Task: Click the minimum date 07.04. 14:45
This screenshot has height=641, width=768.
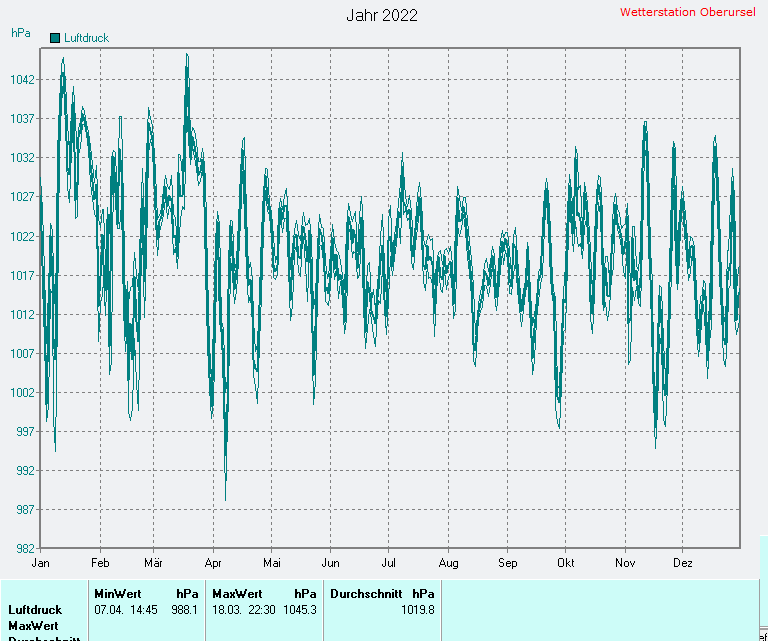Action: tap(126, 610)
